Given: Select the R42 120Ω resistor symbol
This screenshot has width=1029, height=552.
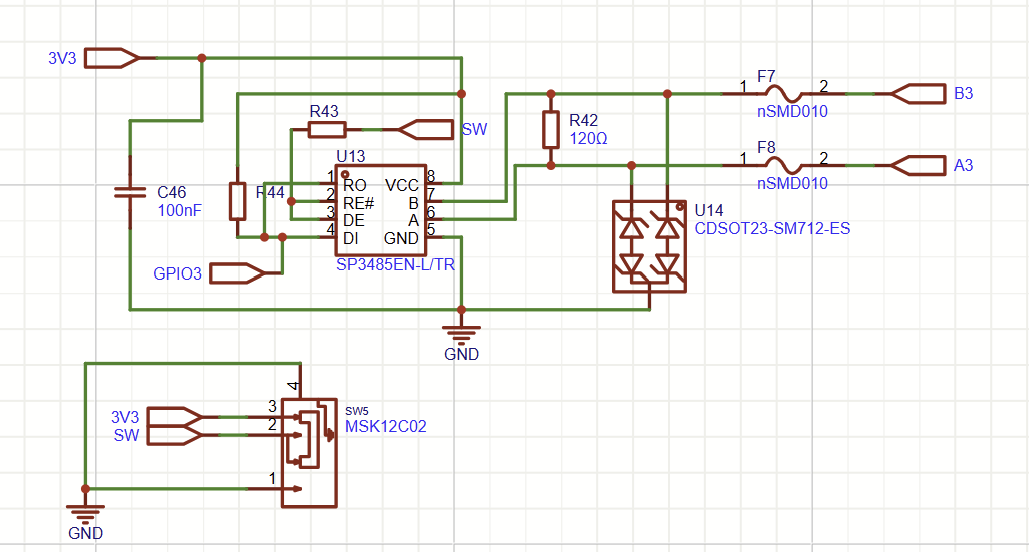Looking at the screenshot, I should 551,129.
